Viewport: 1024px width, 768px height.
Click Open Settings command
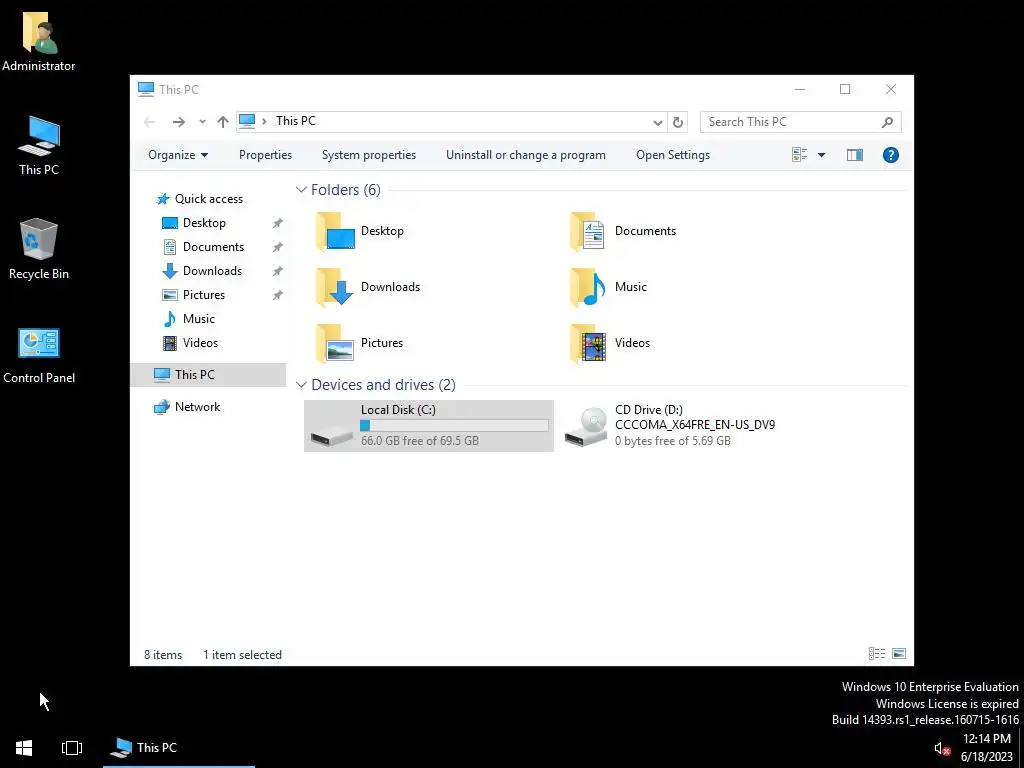[673, 155]
